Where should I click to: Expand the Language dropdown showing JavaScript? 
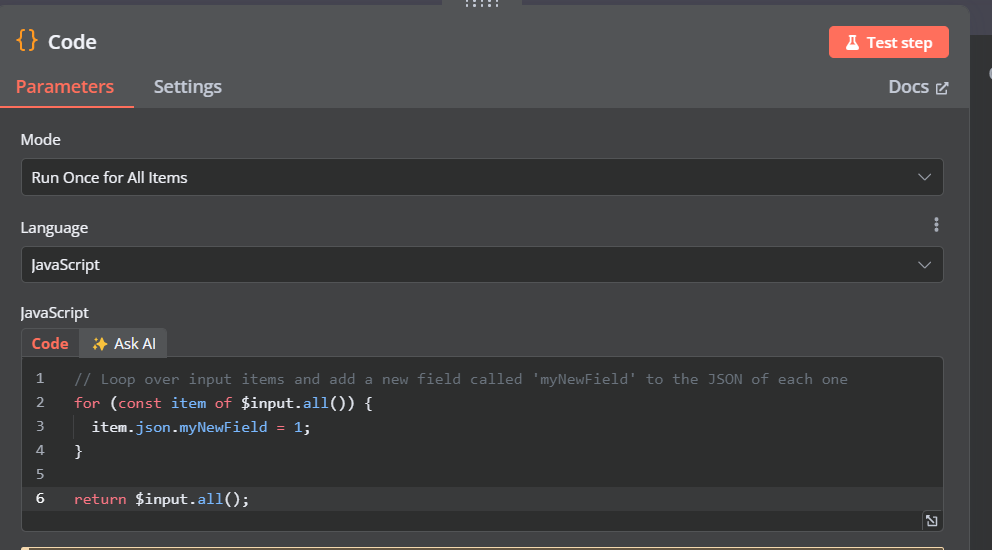(x=481, y=265)
